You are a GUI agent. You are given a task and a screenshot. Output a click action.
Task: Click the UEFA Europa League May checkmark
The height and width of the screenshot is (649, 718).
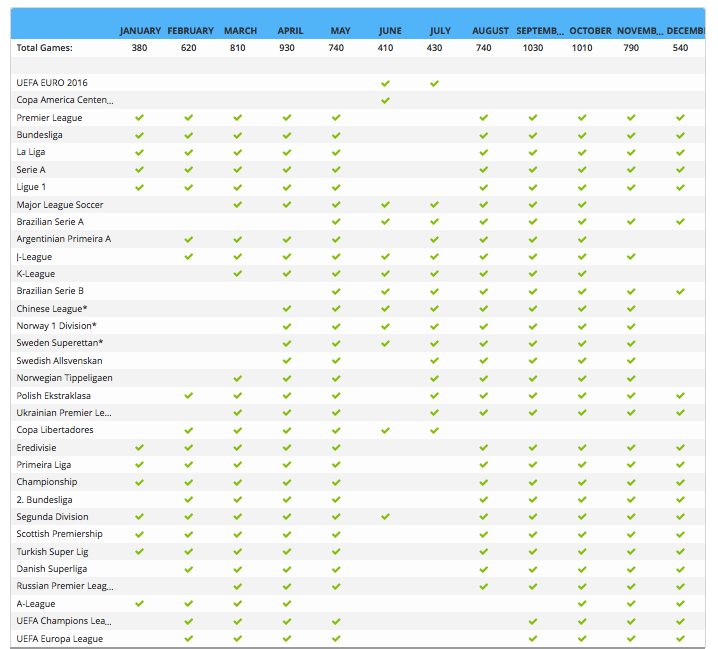336,638
